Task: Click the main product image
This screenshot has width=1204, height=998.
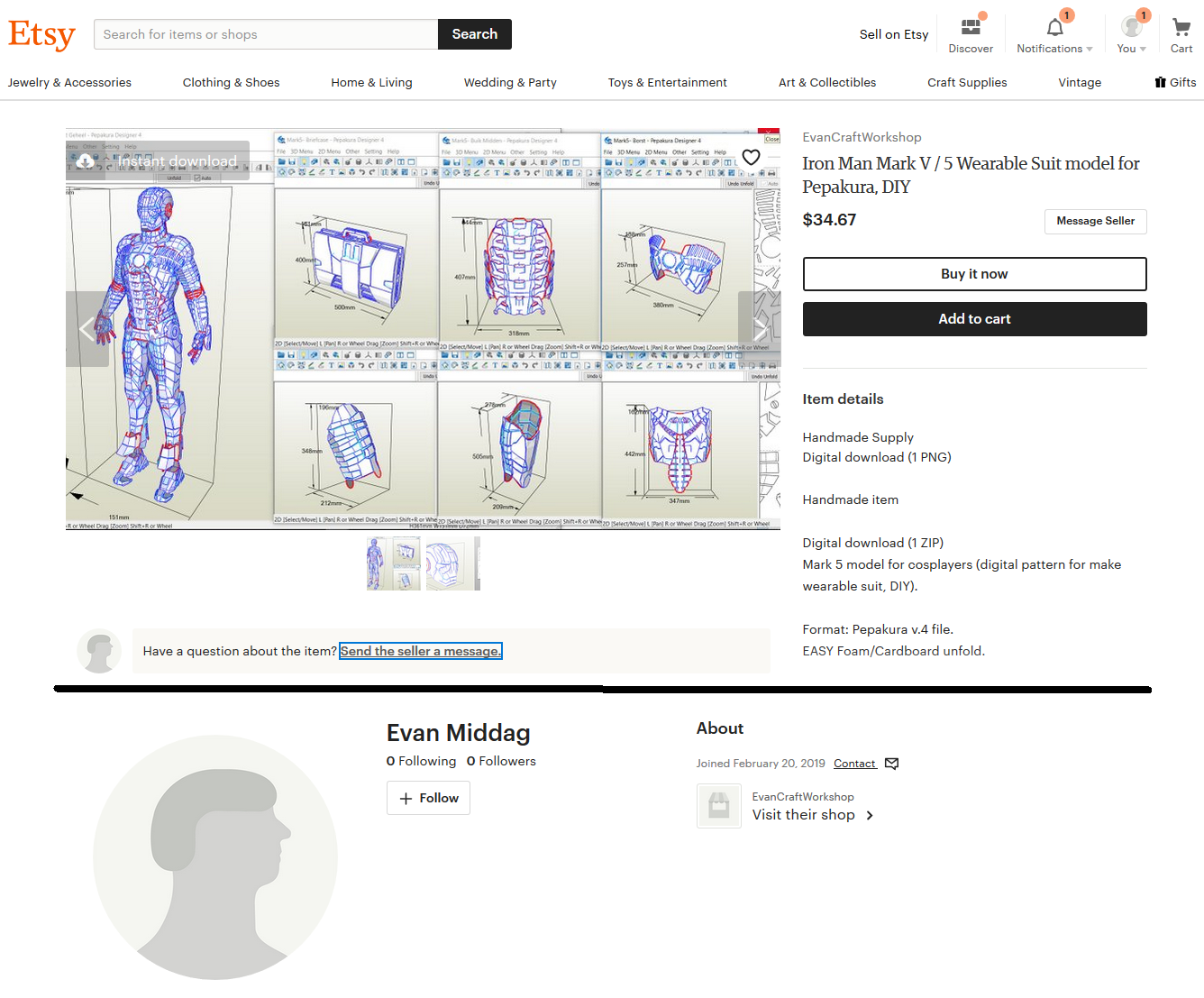Action: (423, 328)
